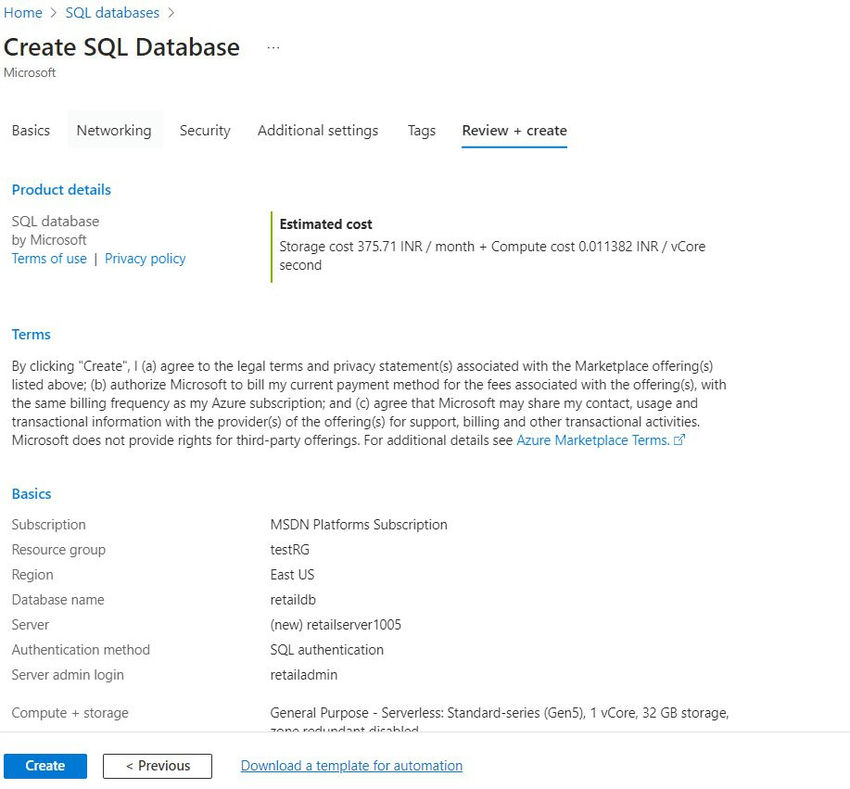Open the Basics tab
Screen dimensions: 850x789
click(x=31, y=131)
